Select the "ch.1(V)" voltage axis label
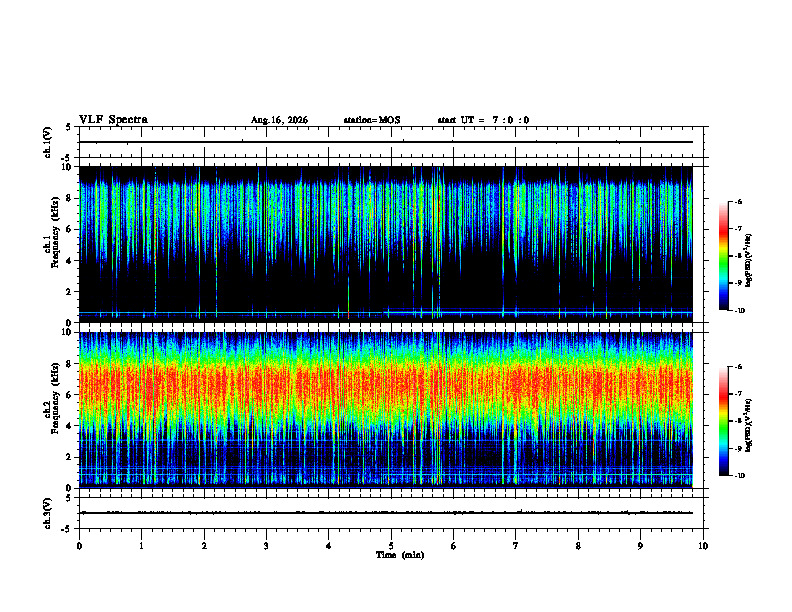This screenshot has height=612, width=792. coord(48,142)
